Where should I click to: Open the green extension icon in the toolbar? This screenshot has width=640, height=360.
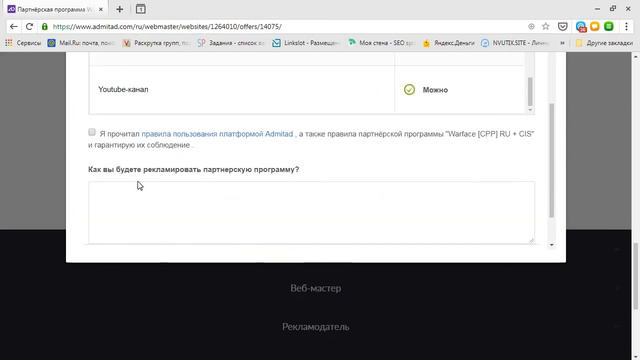click(x=609, y=27)
